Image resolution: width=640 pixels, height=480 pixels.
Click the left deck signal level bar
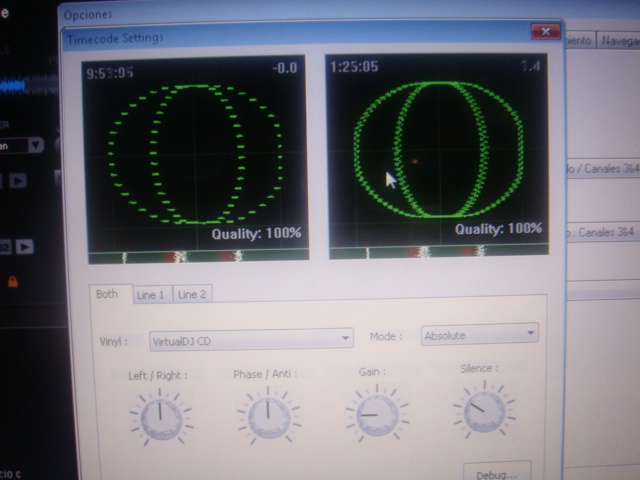tap(195, 257)
